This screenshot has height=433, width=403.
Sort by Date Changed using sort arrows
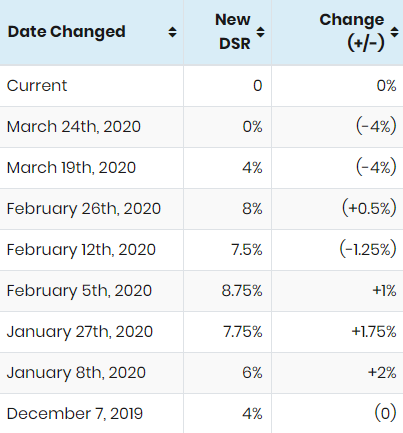(172, 32)
